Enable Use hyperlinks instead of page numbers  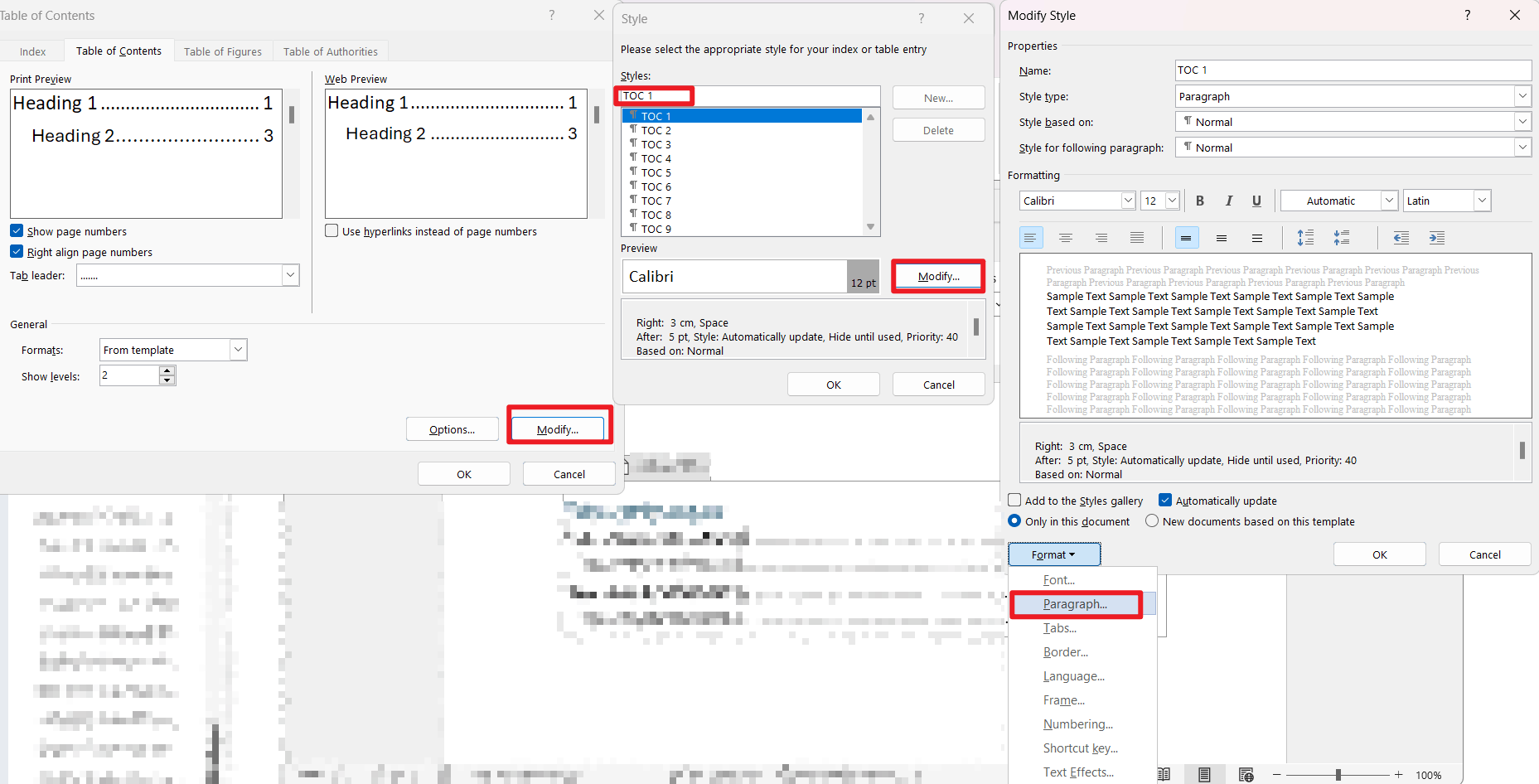[332, 230]
